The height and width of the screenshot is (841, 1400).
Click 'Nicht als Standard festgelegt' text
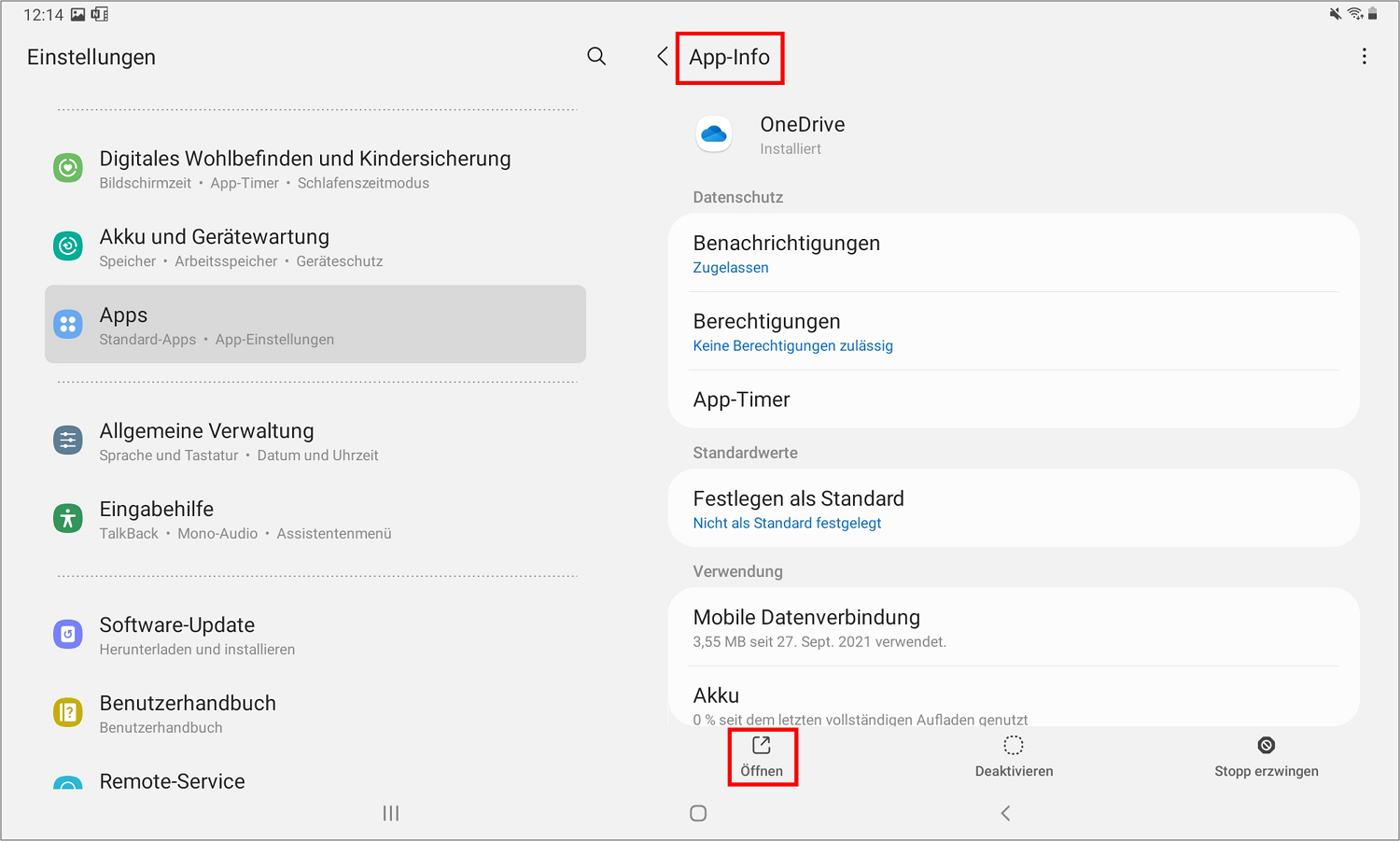[x=787, y=524]
